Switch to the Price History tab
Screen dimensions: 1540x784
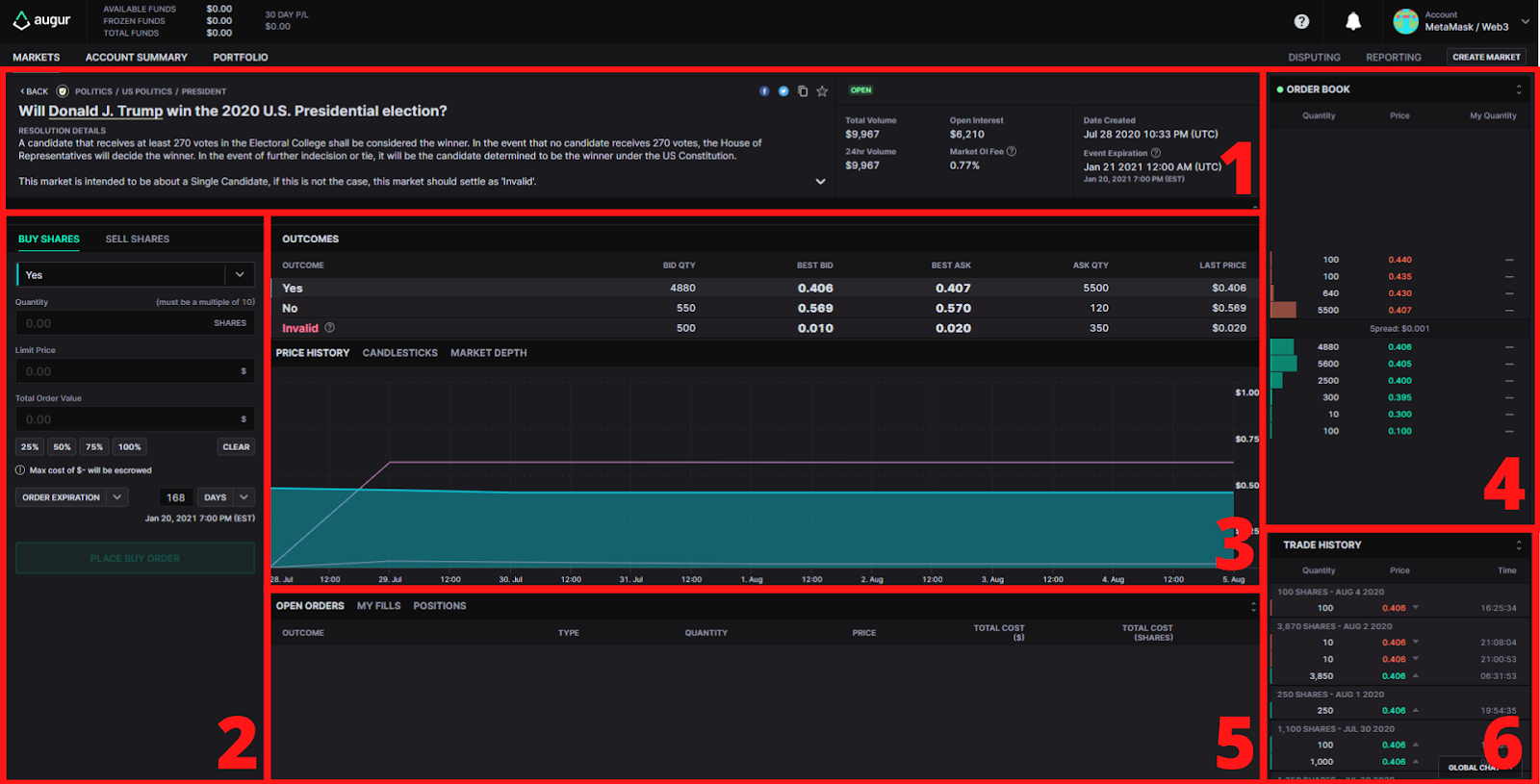pyautogui.click(x=313, y=353)
